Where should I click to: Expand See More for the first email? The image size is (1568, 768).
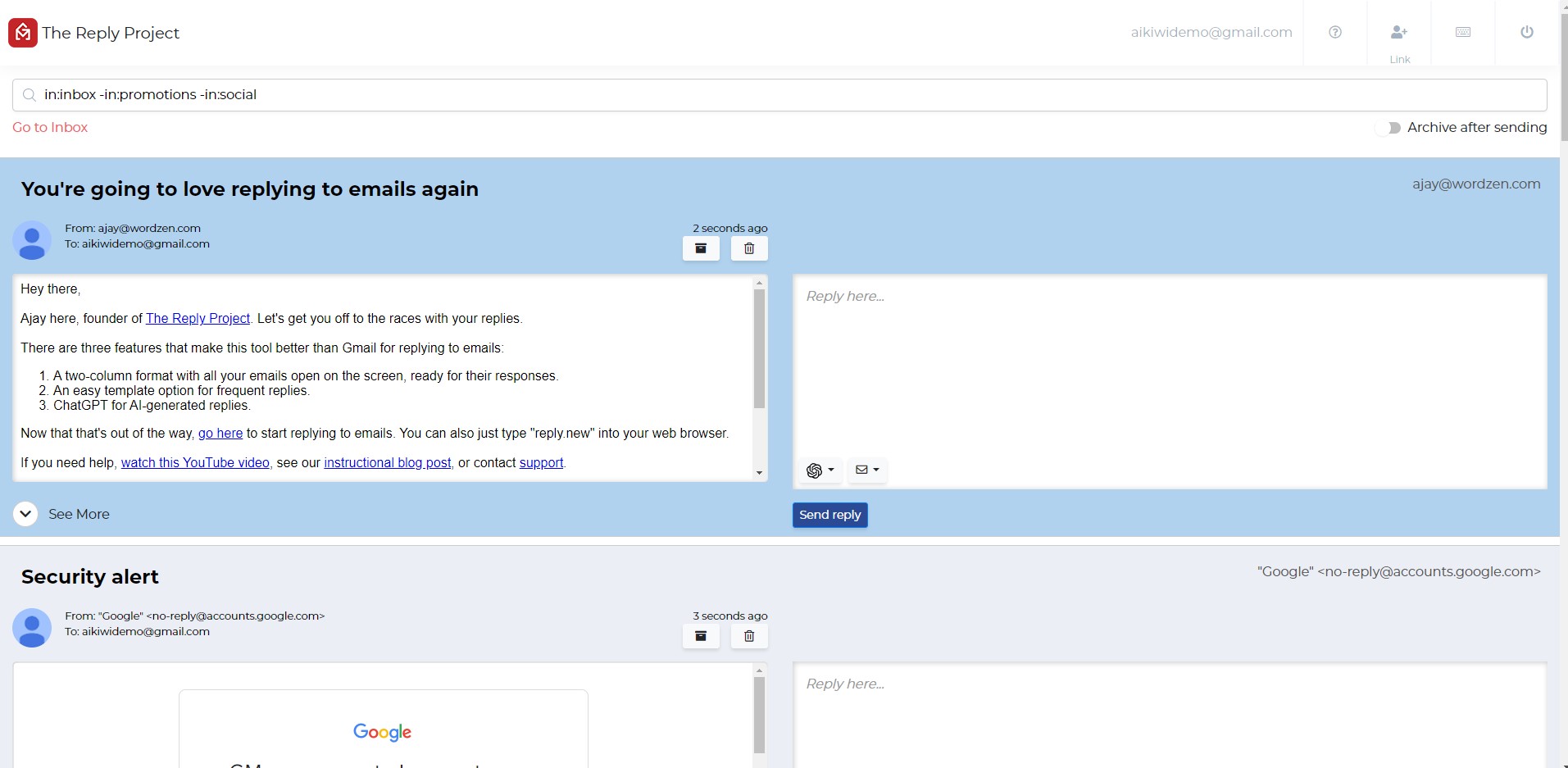25,514
